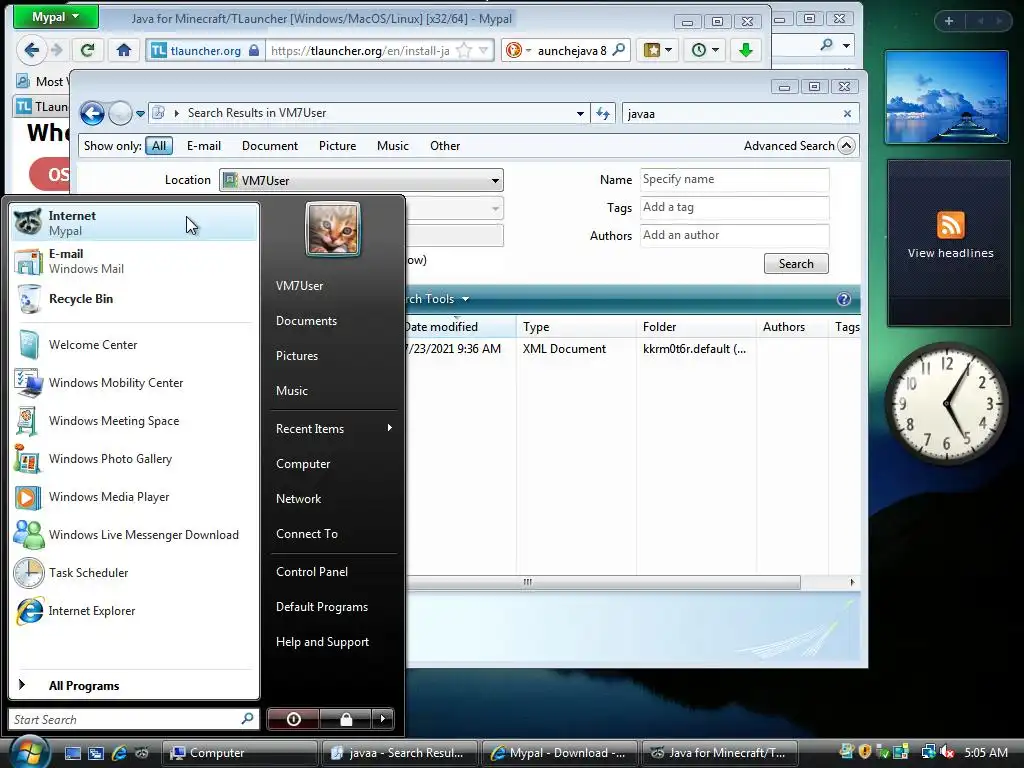
Task: Click the Add an author field
Action: (735, 235)
